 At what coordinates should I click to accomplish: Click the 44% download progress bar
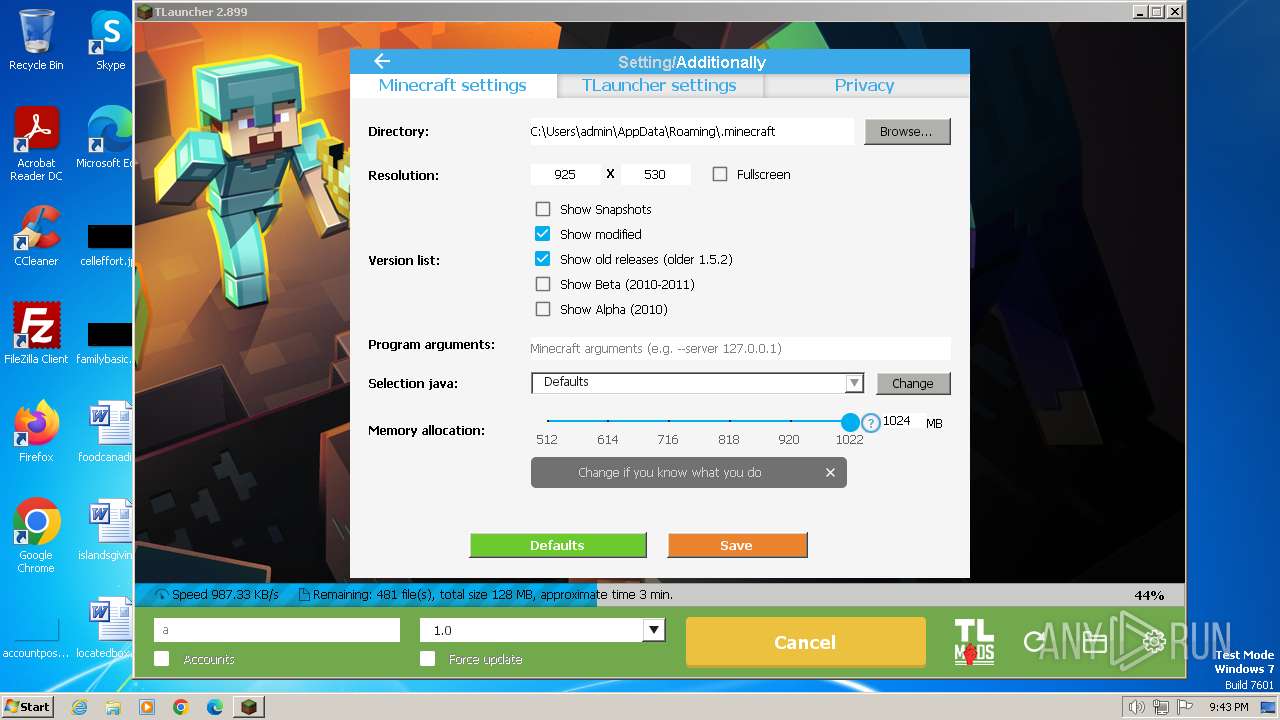[660, 594]
